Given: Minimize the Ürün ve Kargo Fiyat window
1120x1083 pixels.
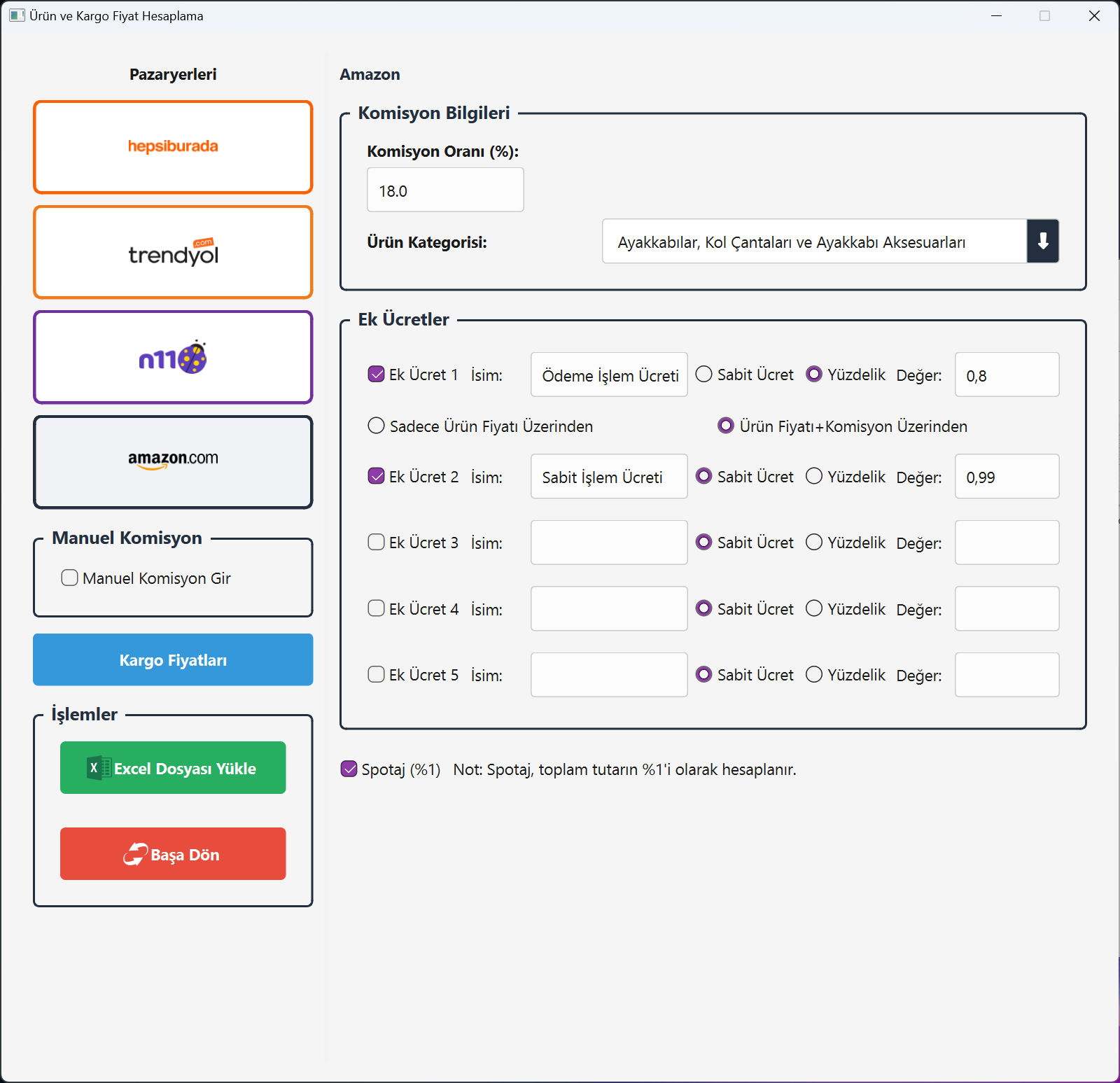Looking at the screenshot, I should 996,15.
